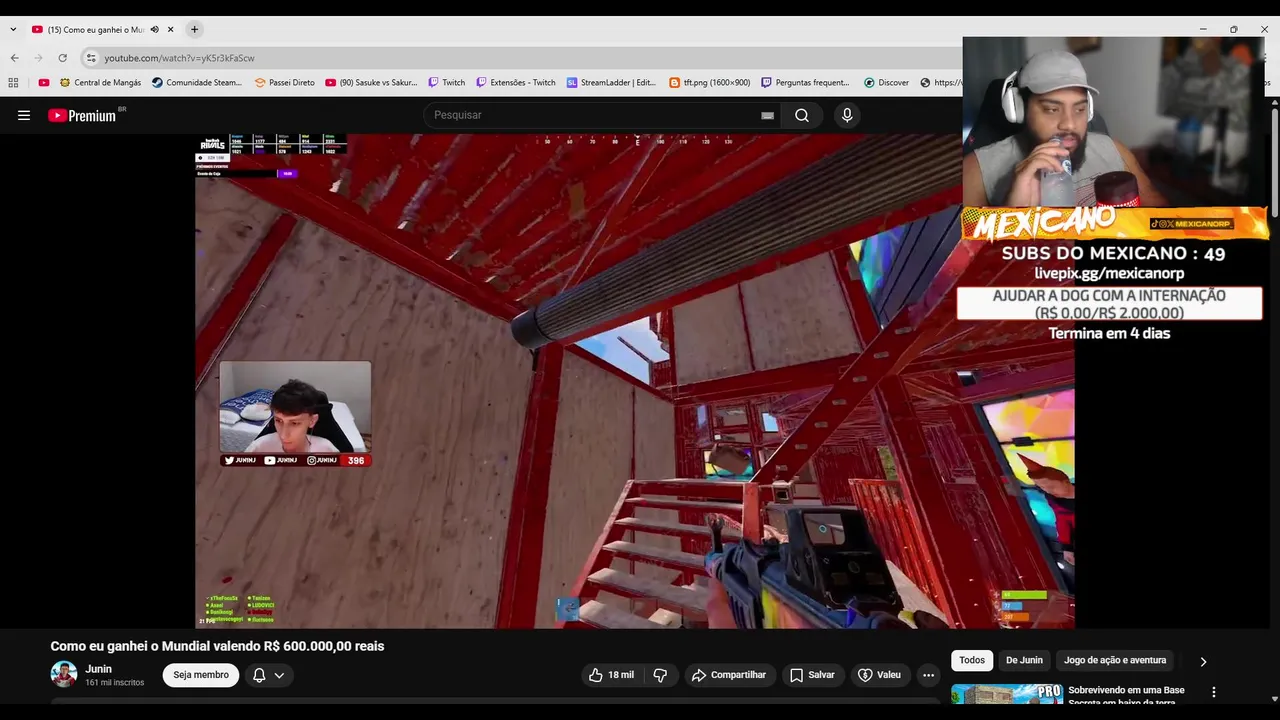This screenshot has height=720, width=1280.
Task: Select the De Junin filter chip
Action: (1024, 660)
